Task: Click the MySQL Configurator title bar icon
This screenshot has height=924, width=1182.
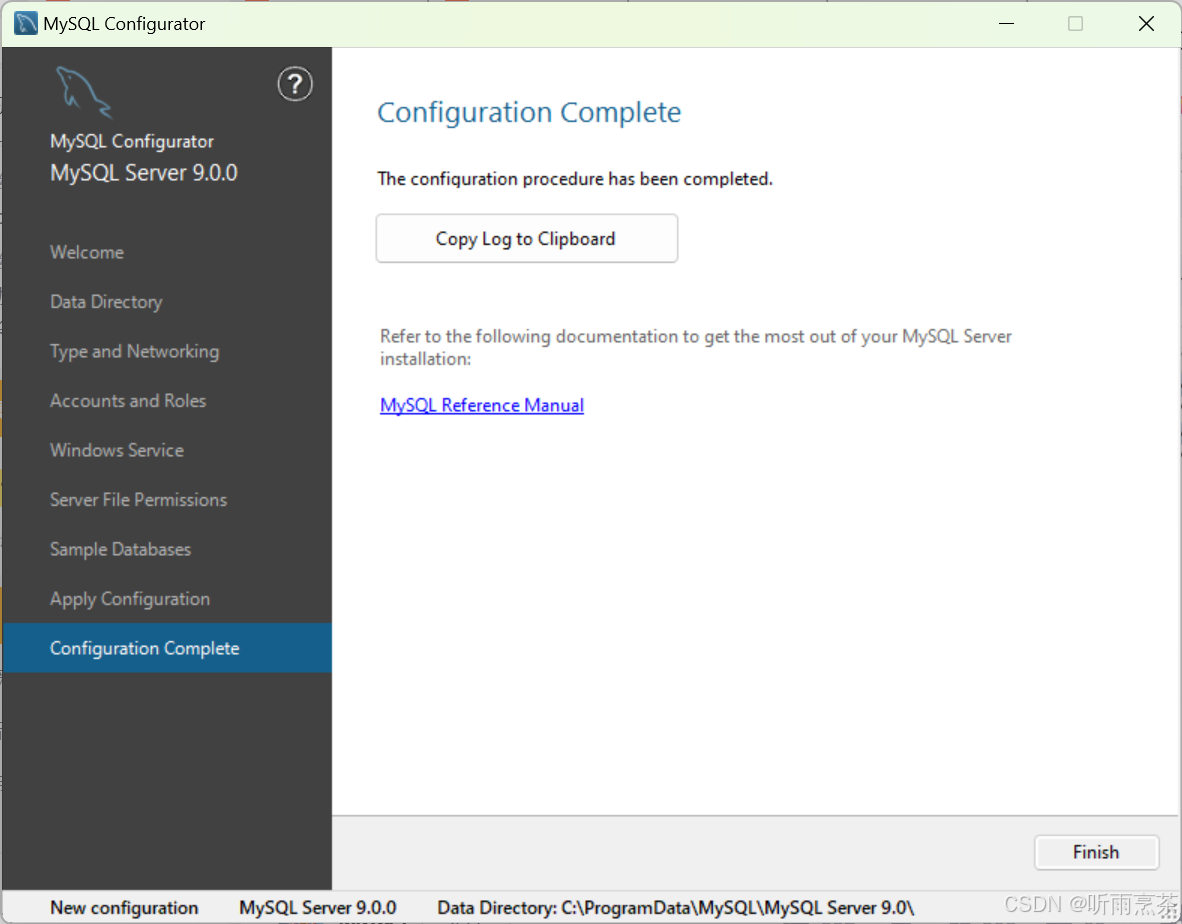Action: (x=26, y=23)
